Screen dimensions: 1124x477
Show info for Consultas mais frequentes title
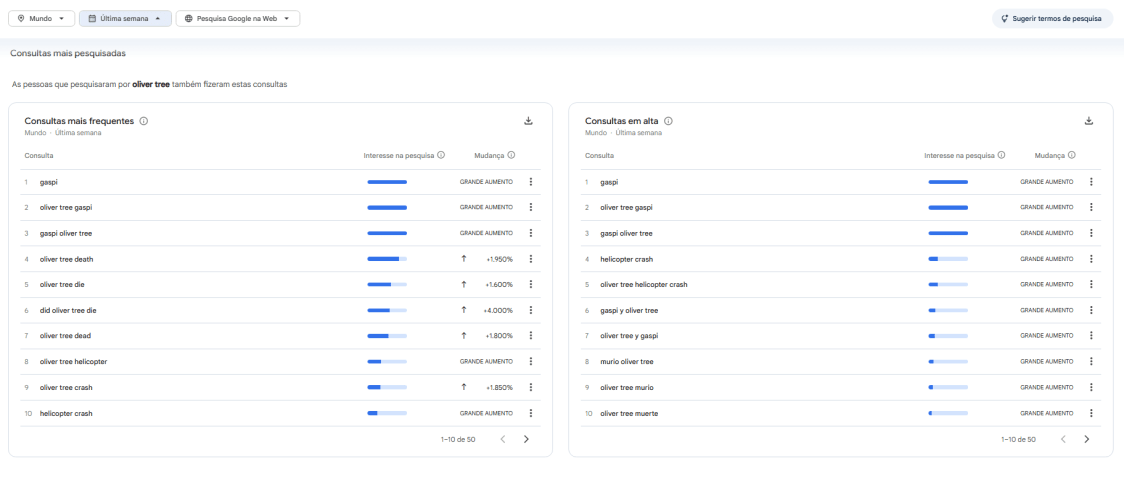click(x=143, y=121)
